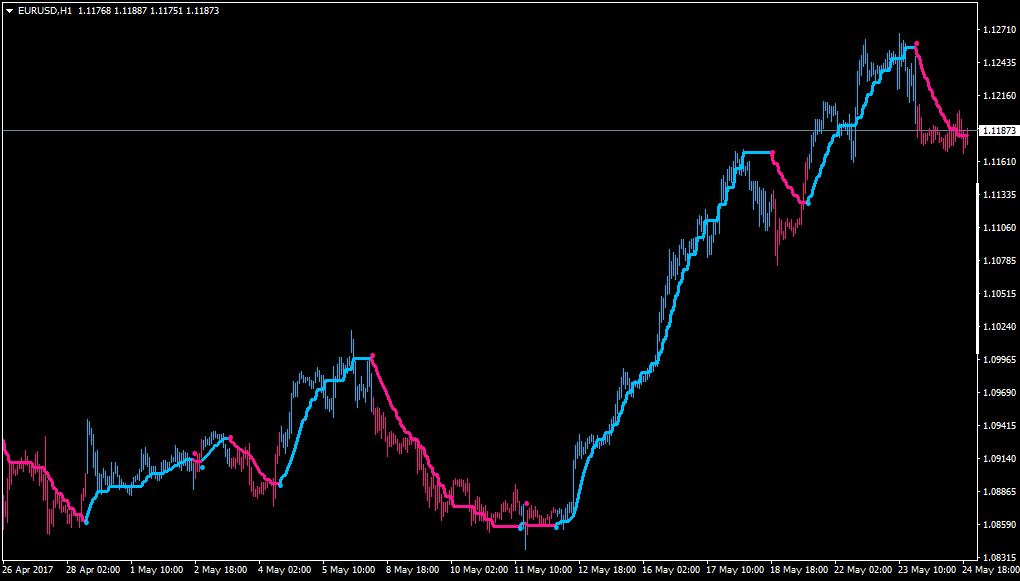Click the pink sell dot at chart's highest peak
This screenshot has width=1020, height=581.
tap(916, 44)
